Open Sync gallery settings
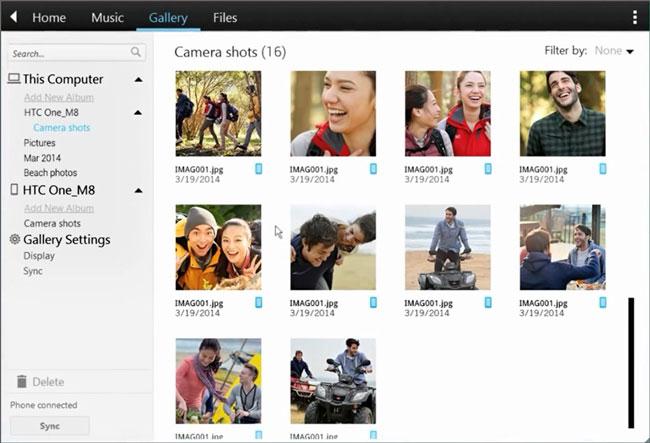Screen dimensions: 650x443 point(33,271)
